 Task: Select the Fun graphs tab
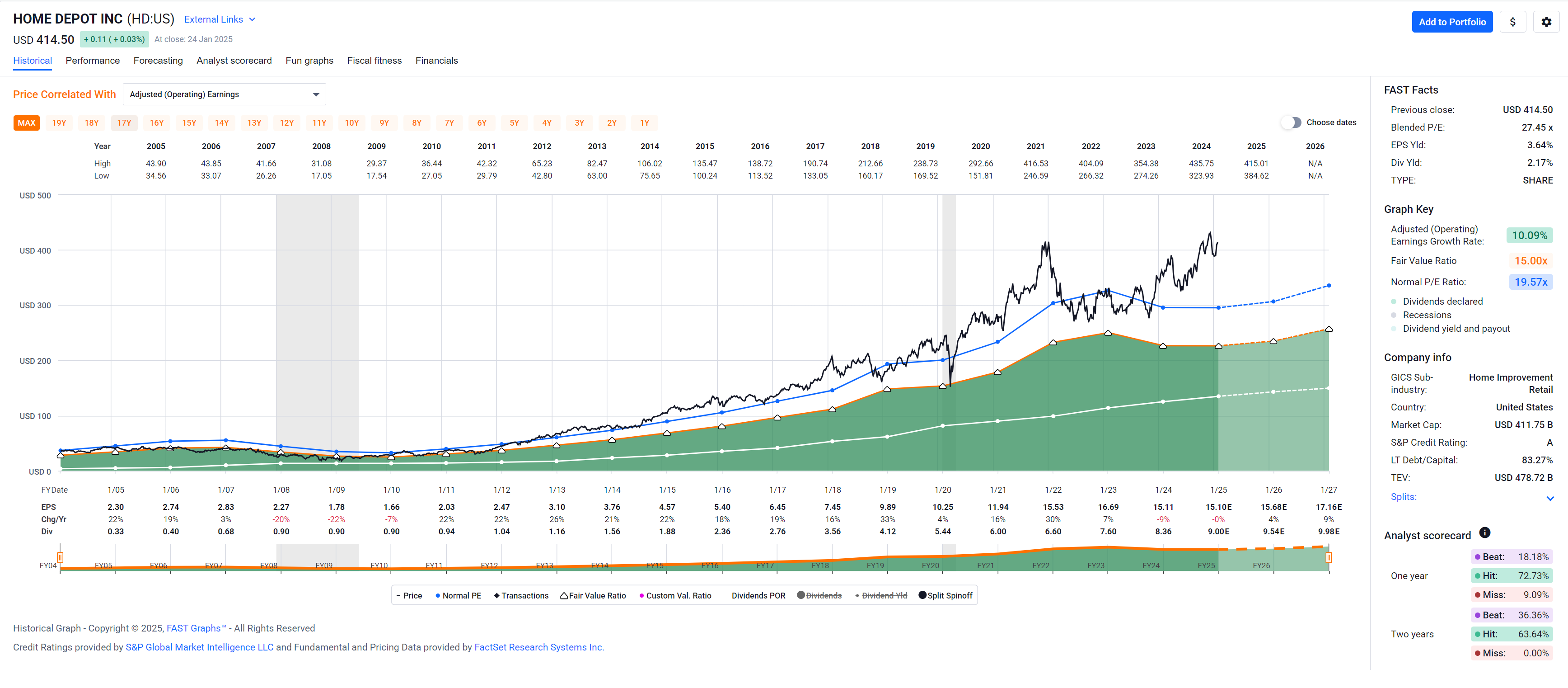(x=309, y=60)
